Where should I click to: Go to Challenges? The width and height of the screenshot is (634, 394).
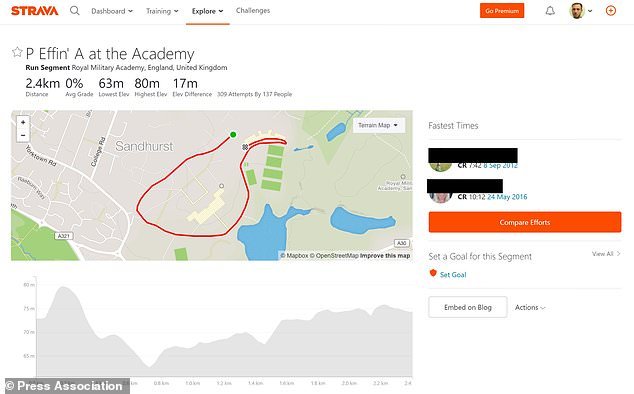pyautogui.click(x=253, y=11)
